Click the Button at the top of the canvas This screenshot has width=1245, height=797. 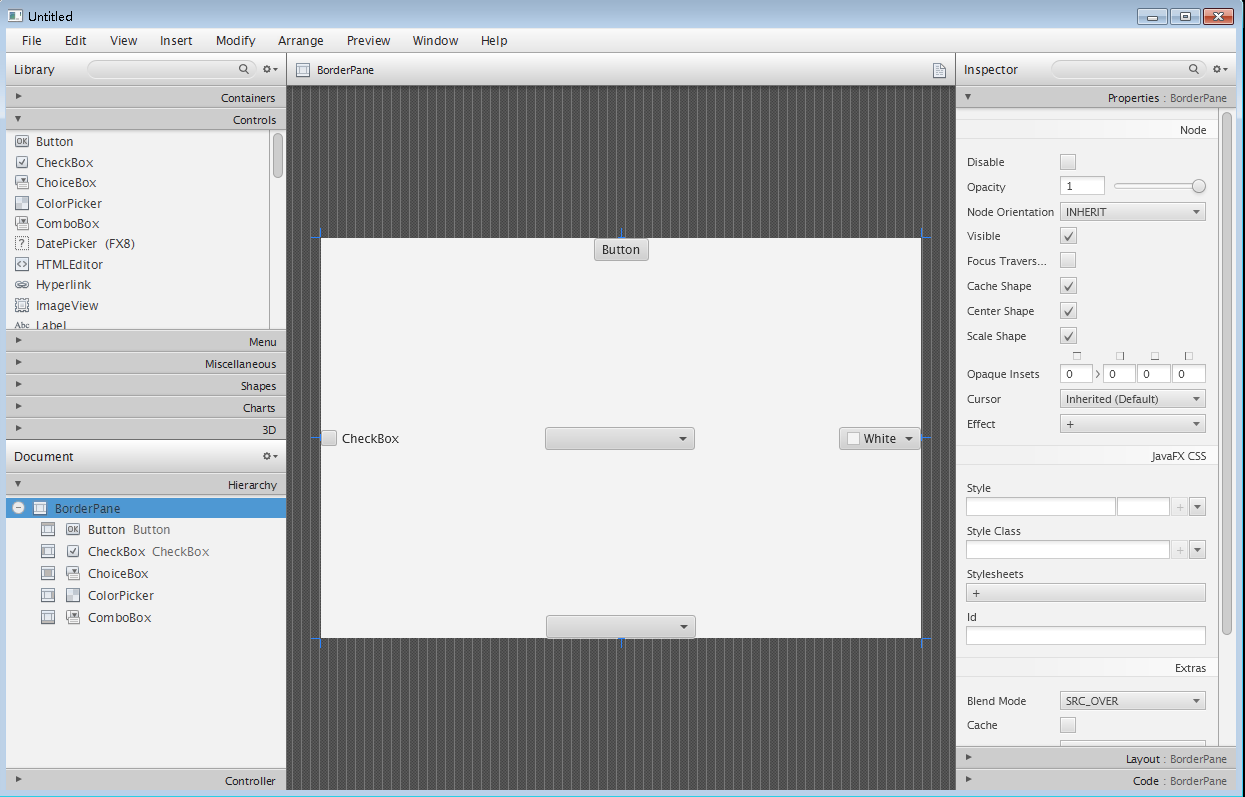621,250
